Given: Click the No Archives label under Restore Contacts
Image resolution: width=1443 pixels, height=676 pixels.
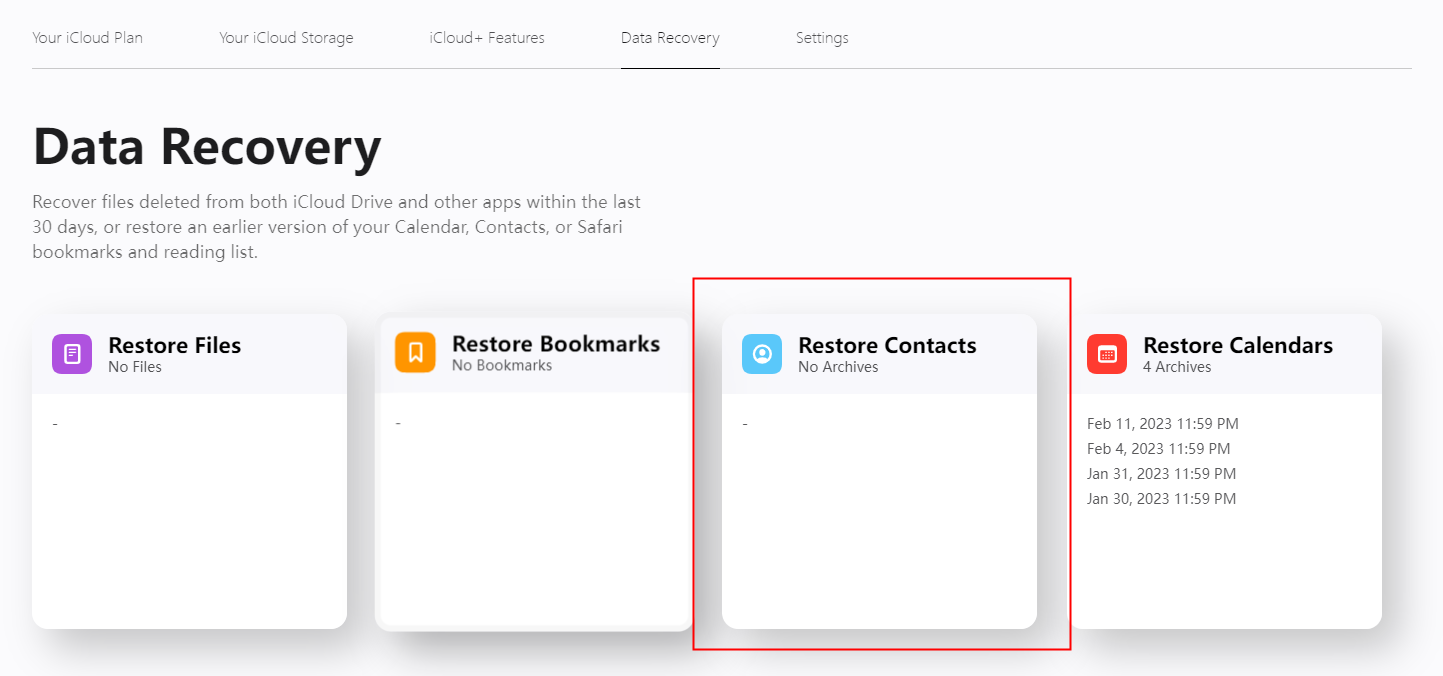Looking at the screenshot, I should click(838, 367).
